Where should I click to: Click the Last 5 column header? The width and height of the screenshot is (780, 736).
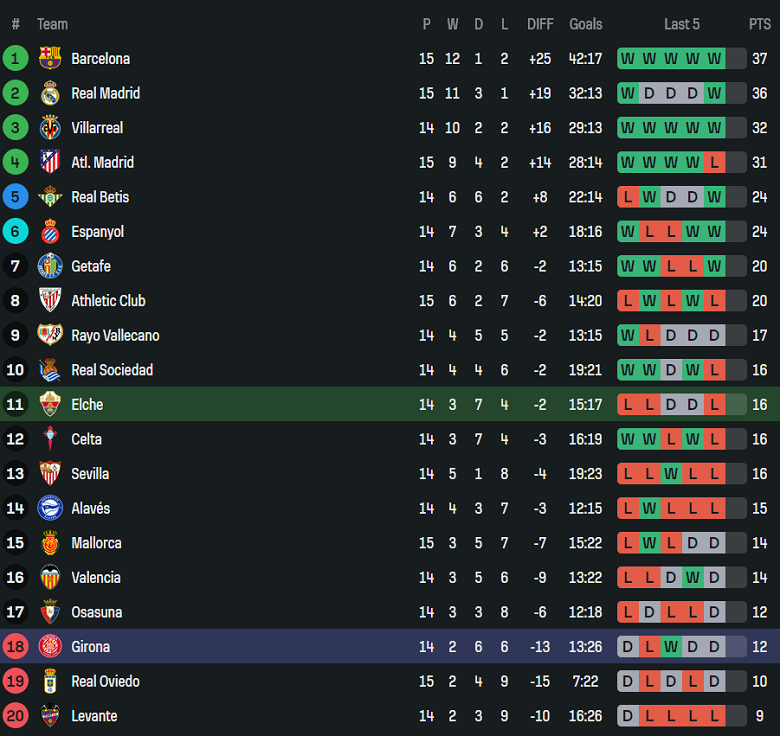pos(682,24)
